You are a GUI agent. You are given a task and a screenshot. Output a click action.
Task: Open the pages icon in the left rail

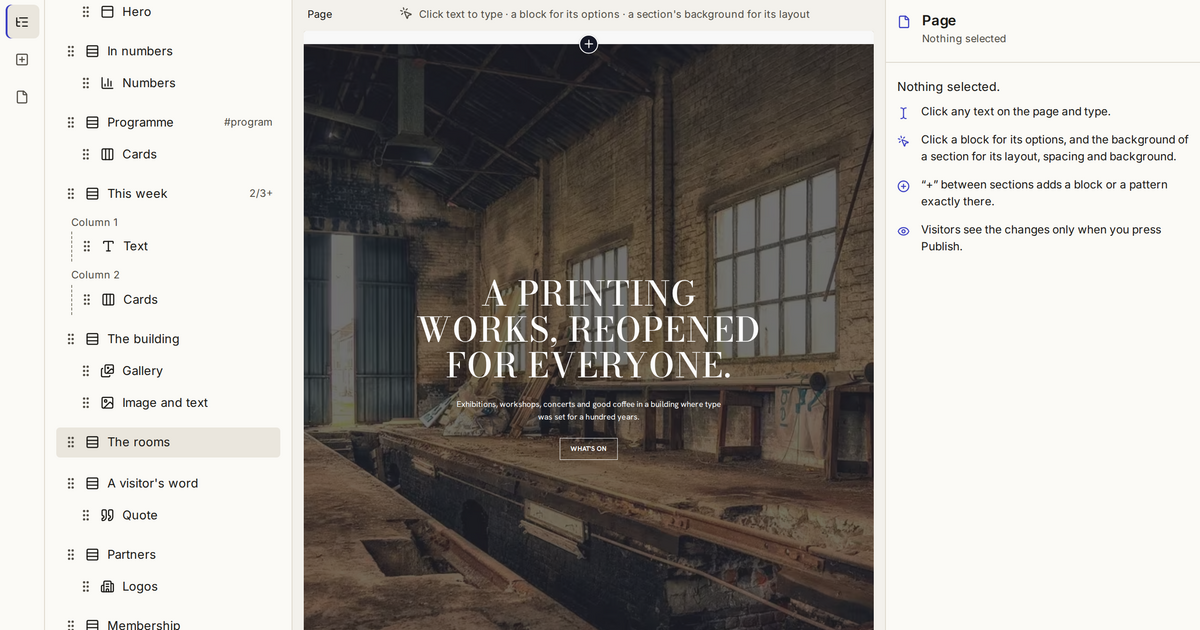[x=22, y=97]
